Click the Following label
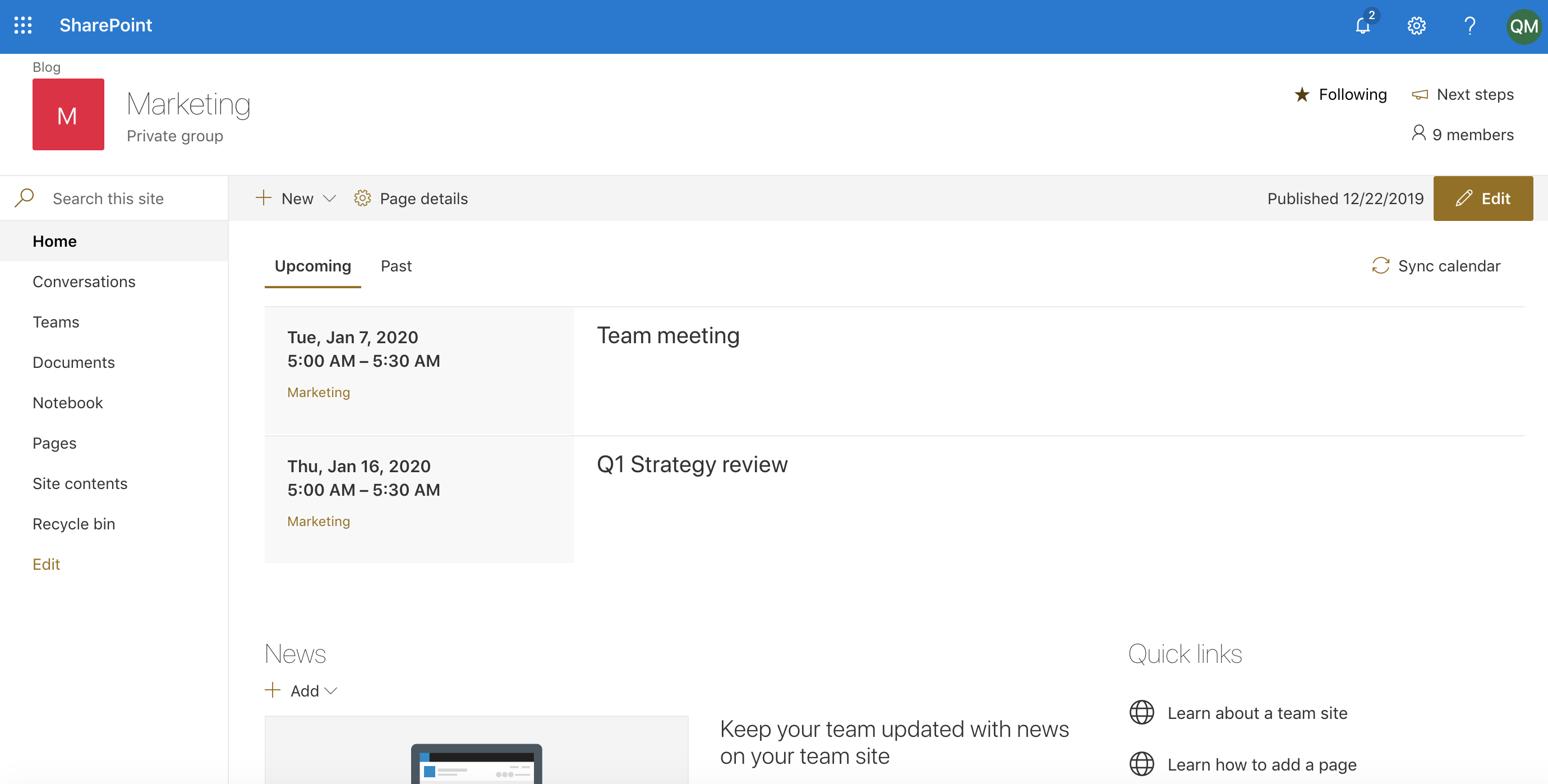The image size is (1548, 784). (1353, 94)
